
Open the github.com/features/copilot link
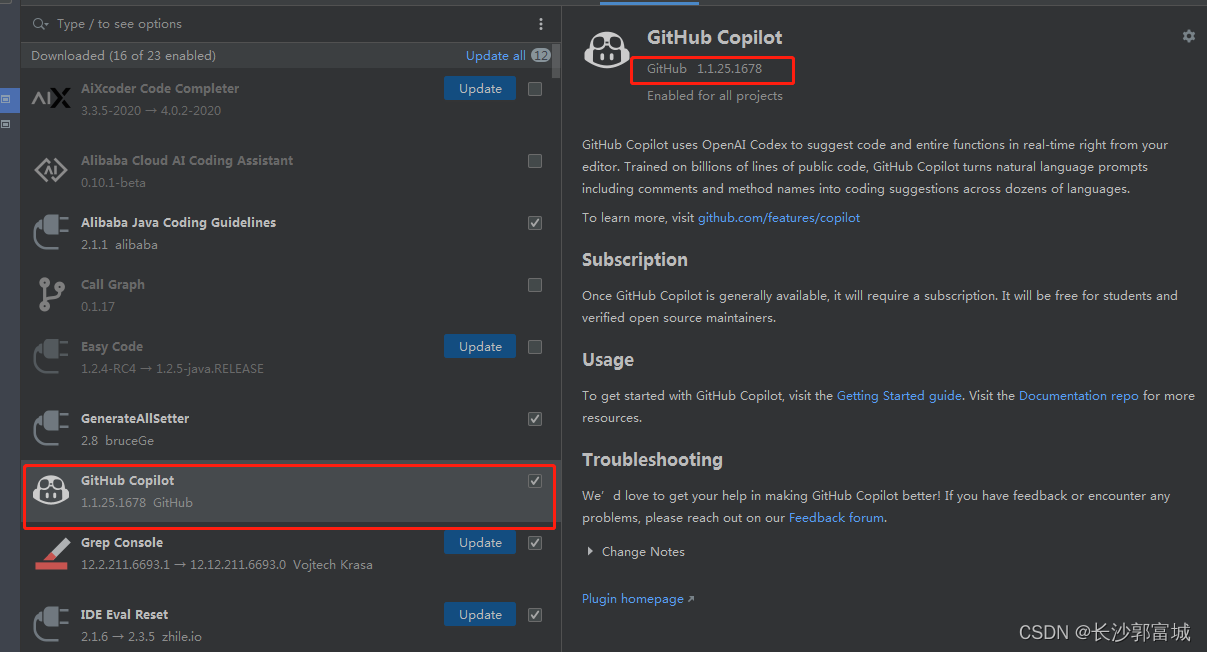779,217
